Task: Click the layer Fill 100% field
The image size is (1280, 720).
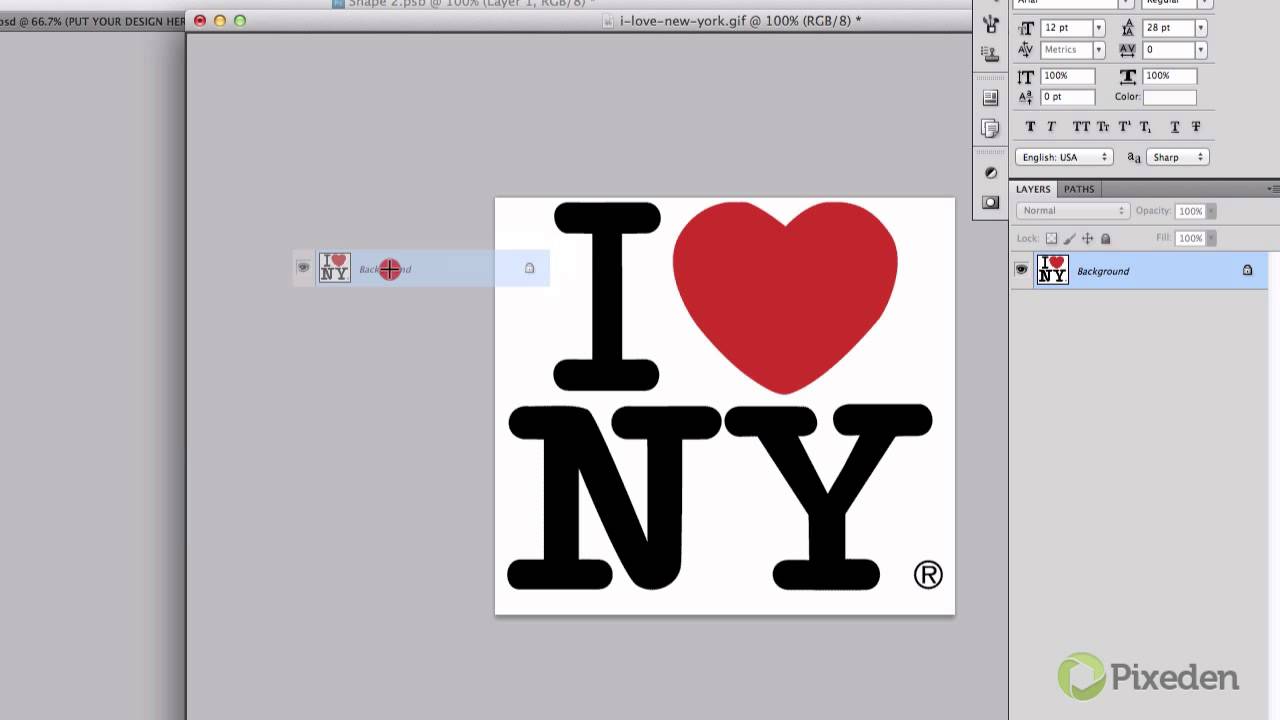Action: [1190, 238]
